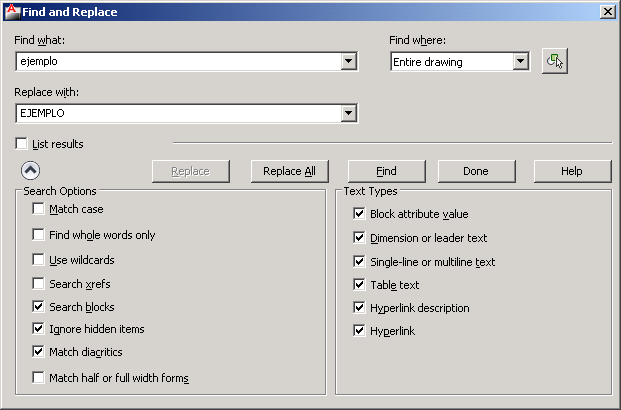Open Help for this dialog
Screen dimensions: 621x410
(x=572, y=171)
